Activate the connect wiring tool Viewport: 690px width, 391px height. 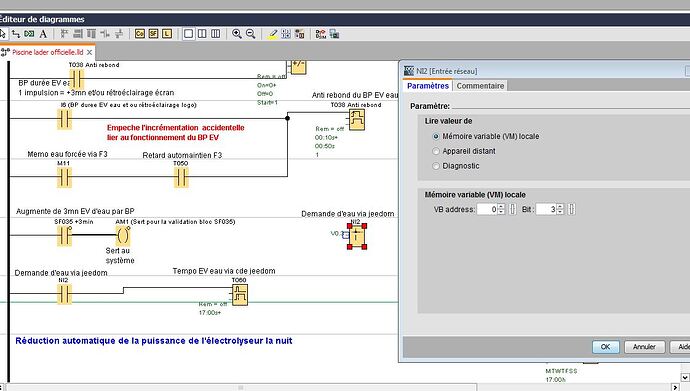point(16,34)
